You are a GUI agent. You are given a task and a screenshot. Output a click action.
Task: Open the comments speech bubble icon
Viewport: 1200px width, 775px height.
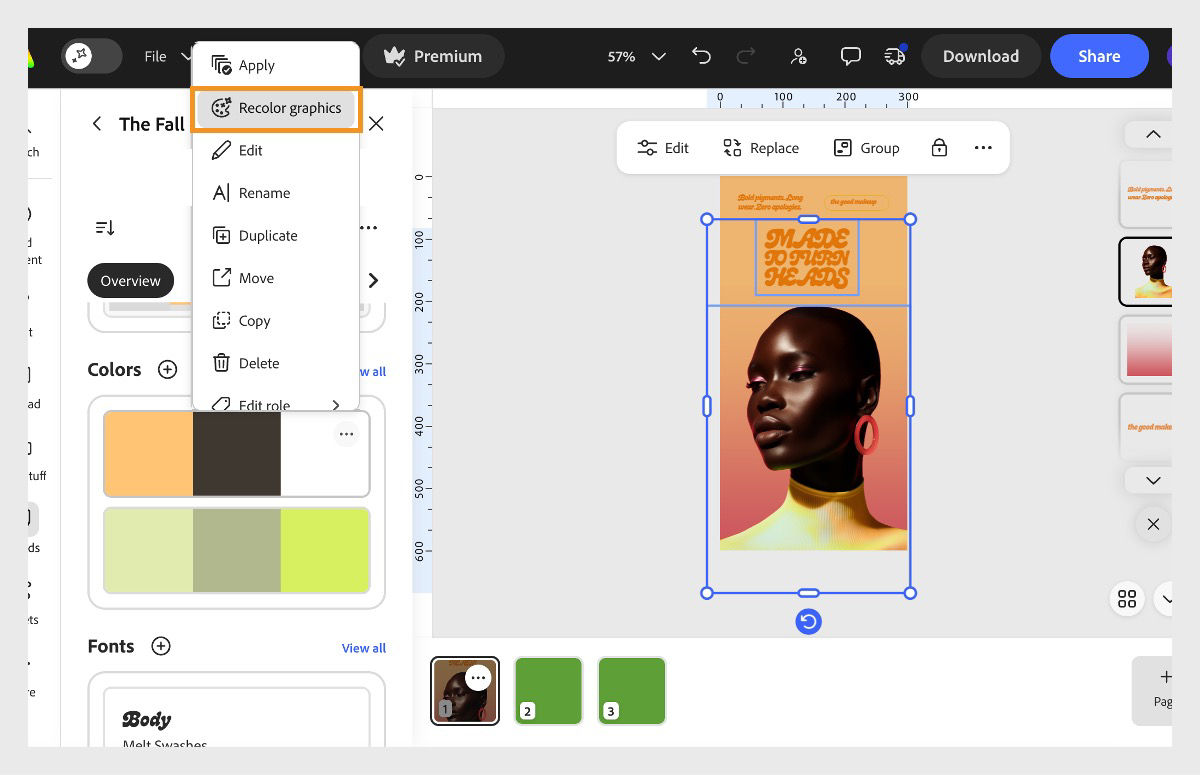coord(850,56)
